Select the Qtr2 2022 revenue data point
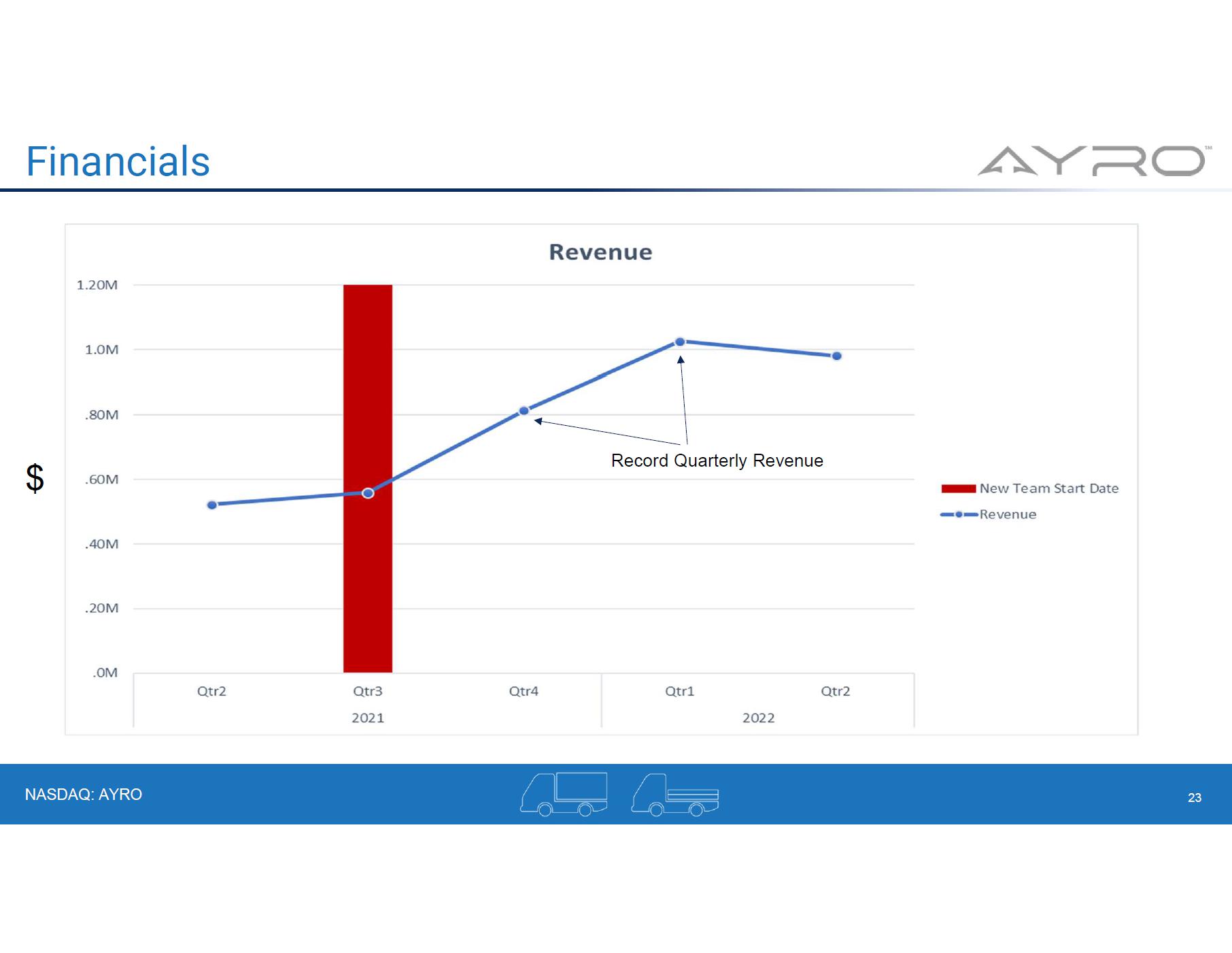Image resolution: width=1232 pixels, height=953 pixels. (x=837, y=356)
